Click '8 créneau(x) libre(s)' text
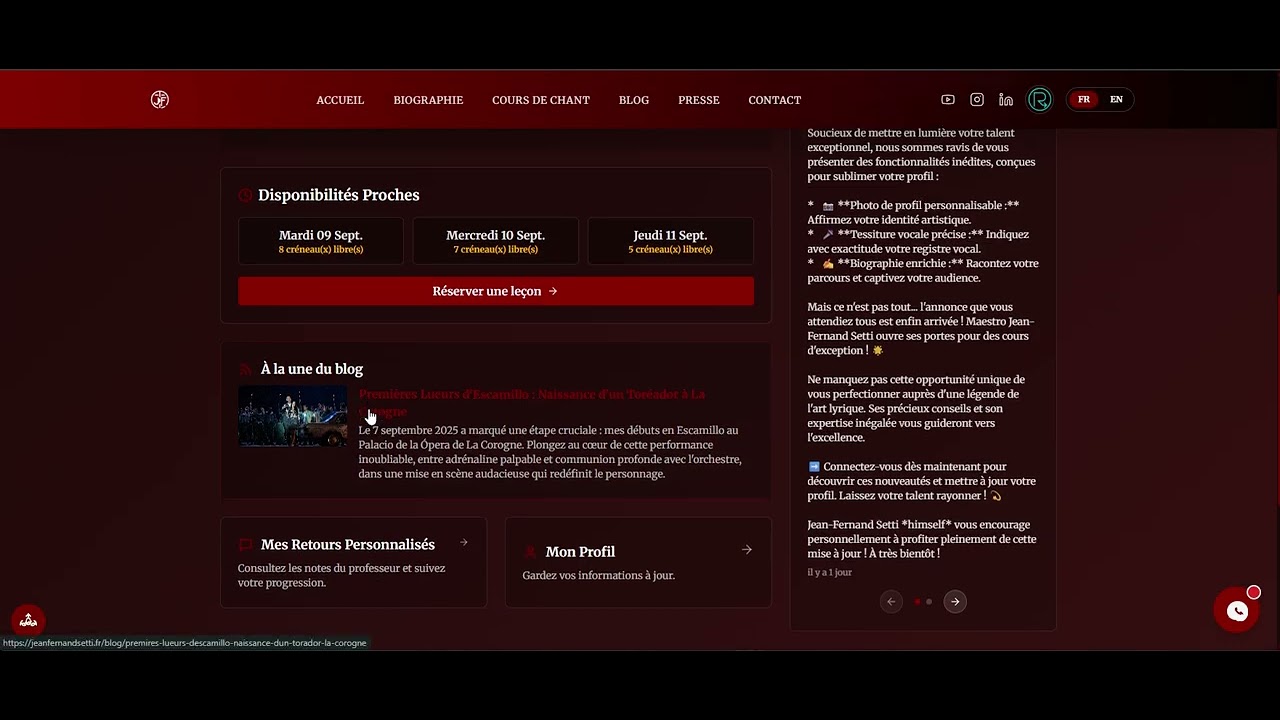 pos(321,249)
